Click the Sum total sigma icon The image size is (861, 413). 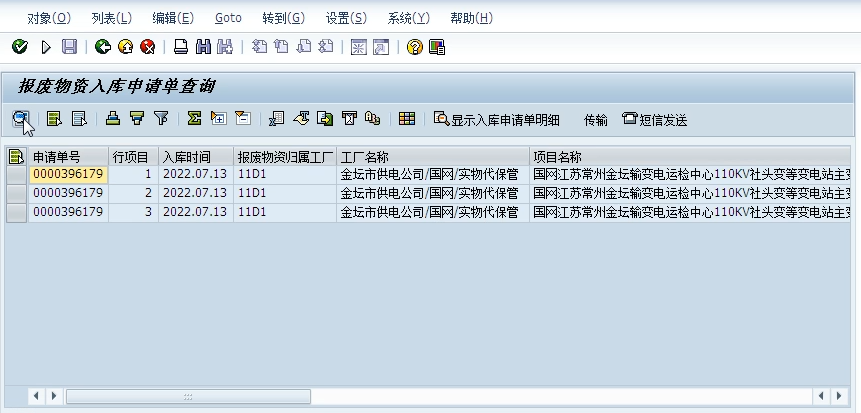point(194,119)
